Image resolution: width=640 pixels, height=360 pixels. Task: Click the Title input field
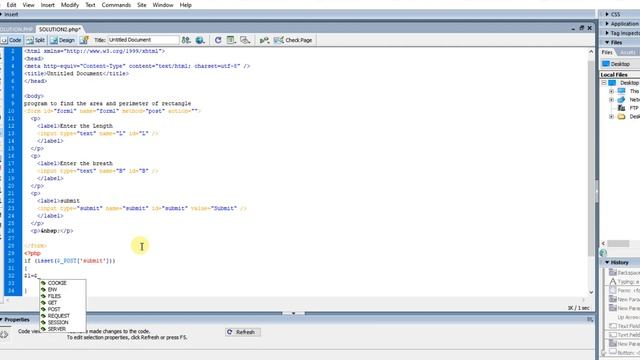pyautogui.click(x=143, y=40)
